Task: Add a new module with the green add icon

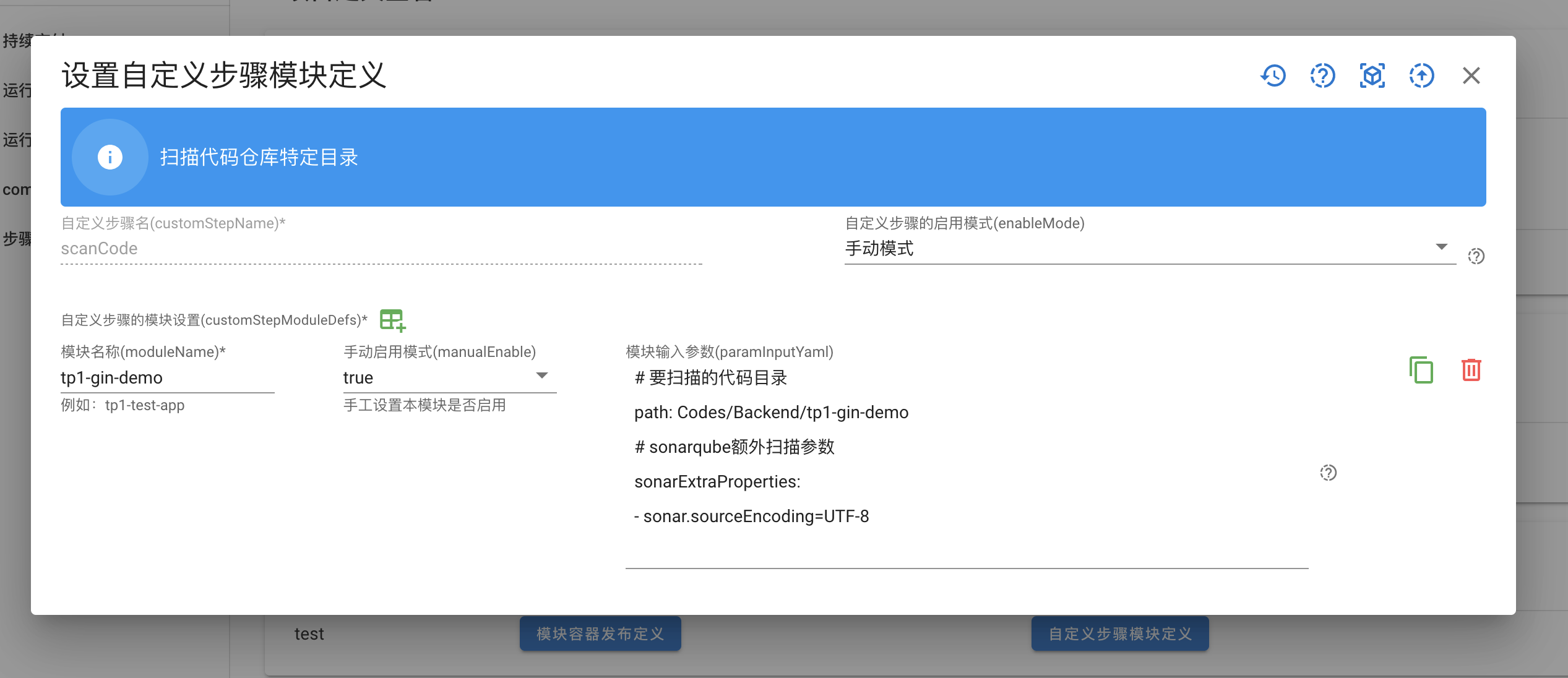Action: [391, 320]
